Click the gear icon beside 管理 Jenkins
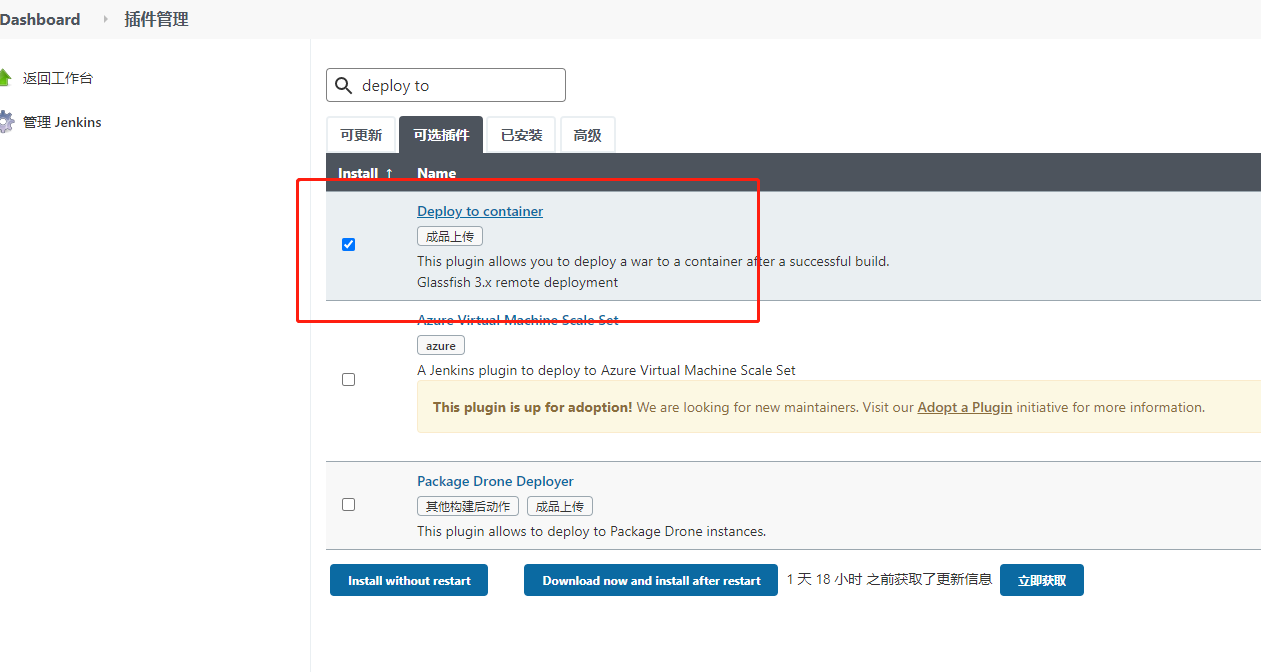 [6, 122]
